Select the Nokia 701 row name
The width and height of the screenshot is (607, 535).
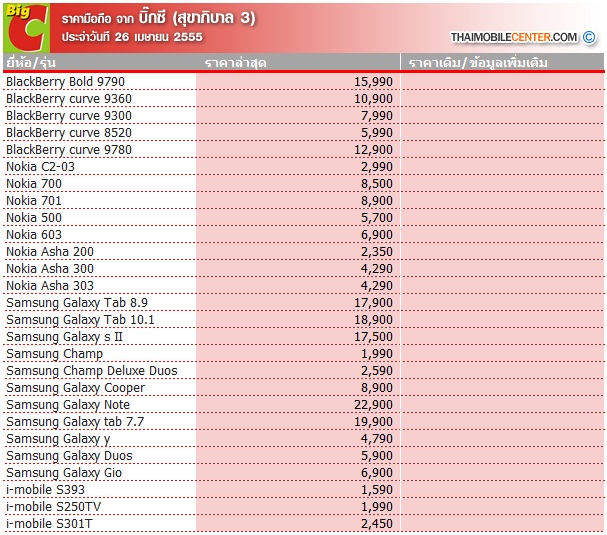pos(34,201)
